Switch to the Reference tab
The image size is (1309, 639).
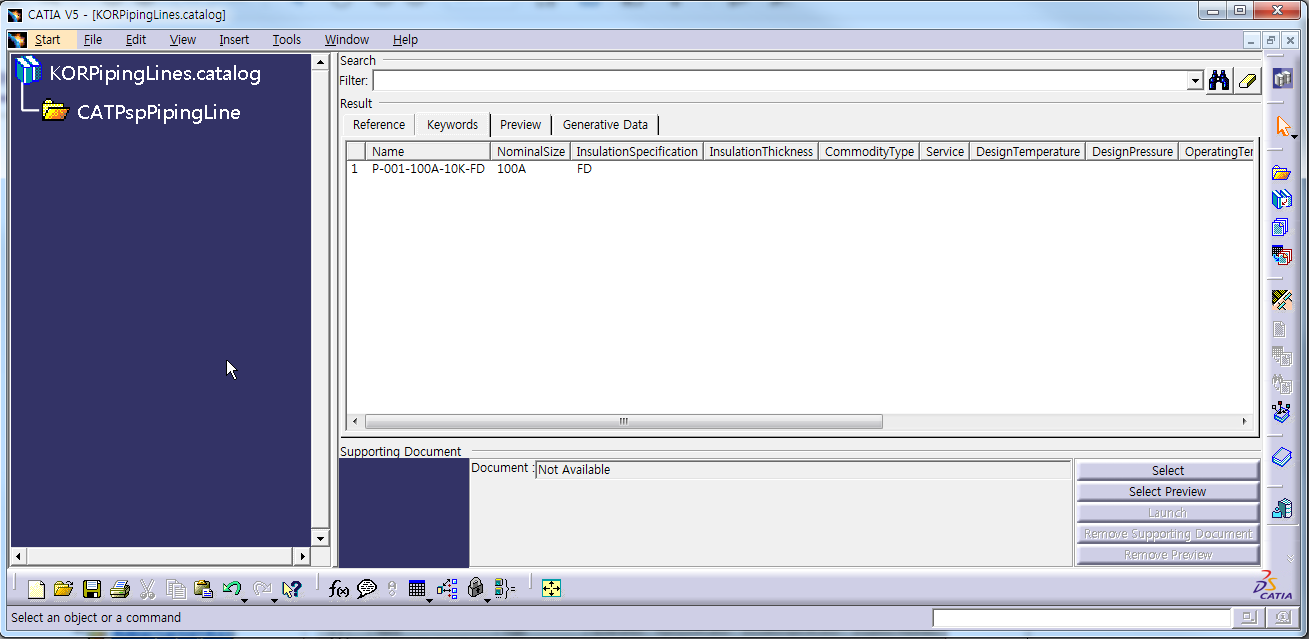point(379,125)
